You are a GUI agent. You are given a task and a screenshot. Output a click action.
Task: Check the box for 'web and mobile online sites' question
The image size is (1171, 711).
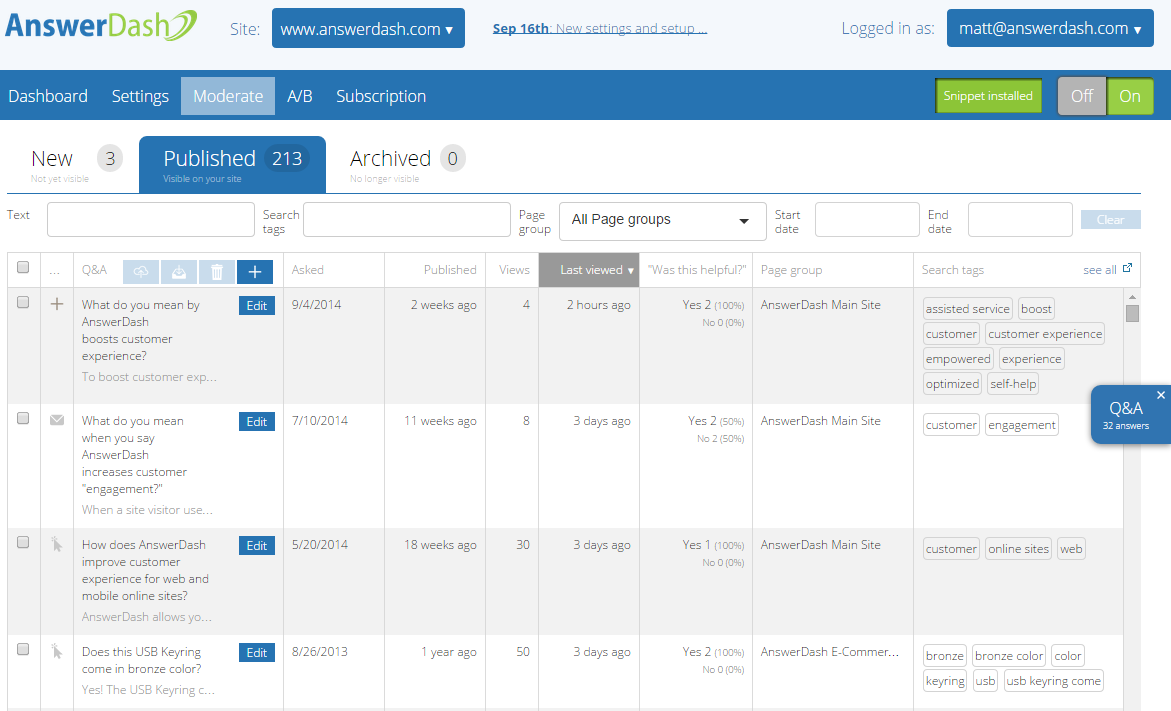(23, 542)
